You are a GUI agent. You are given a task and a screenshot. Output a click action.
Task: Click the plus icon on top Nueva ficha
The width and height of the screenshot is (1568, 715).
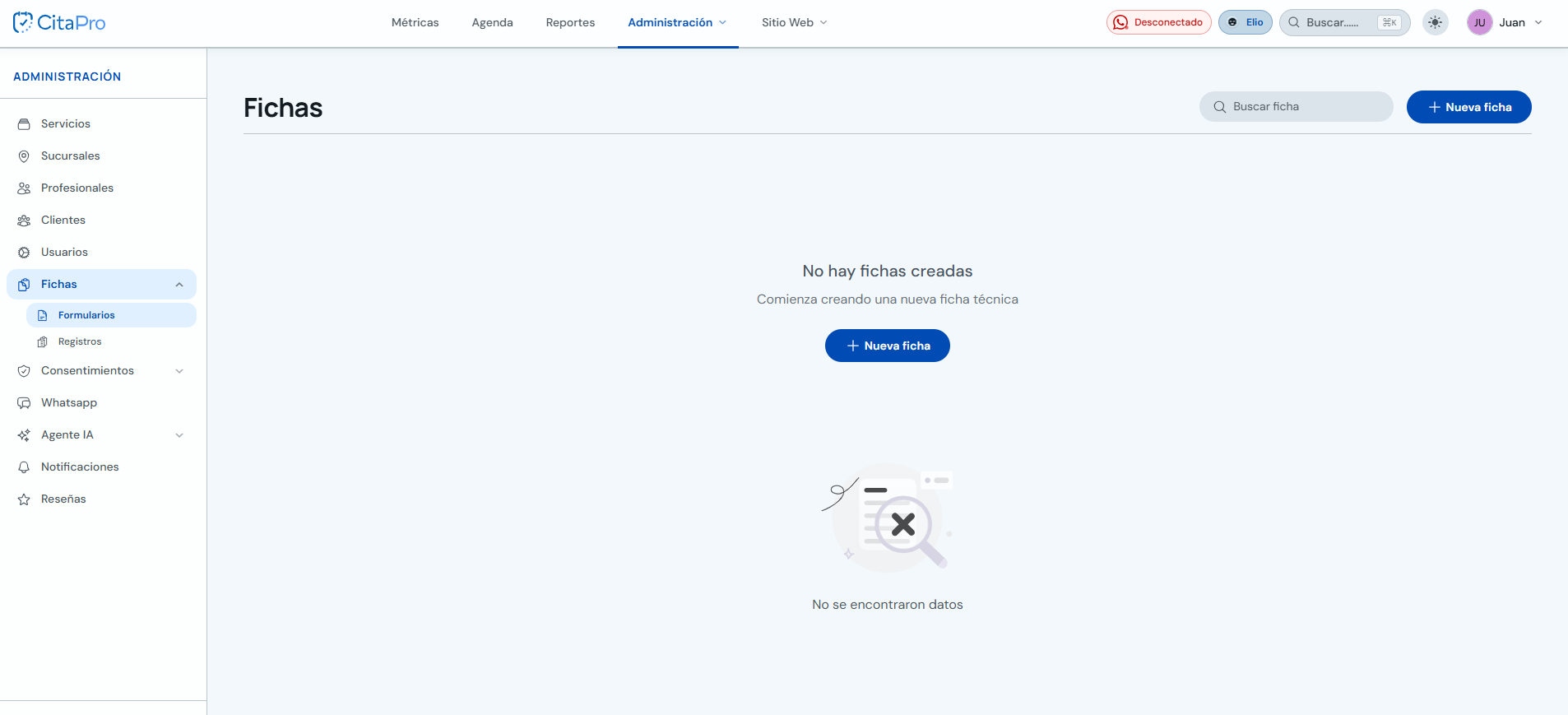click(x=1434, y=107)
